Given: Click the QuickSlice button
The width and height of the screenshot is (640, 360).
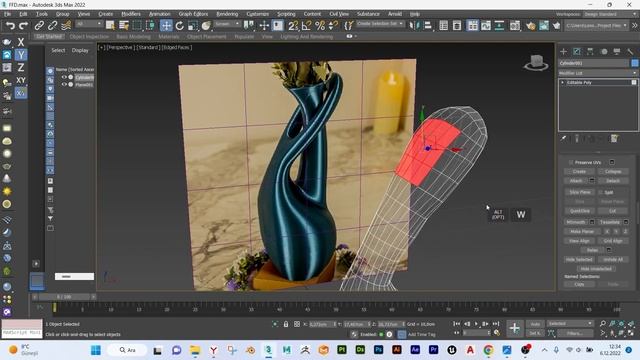Looking at the screenshot, I should [579, 211].
